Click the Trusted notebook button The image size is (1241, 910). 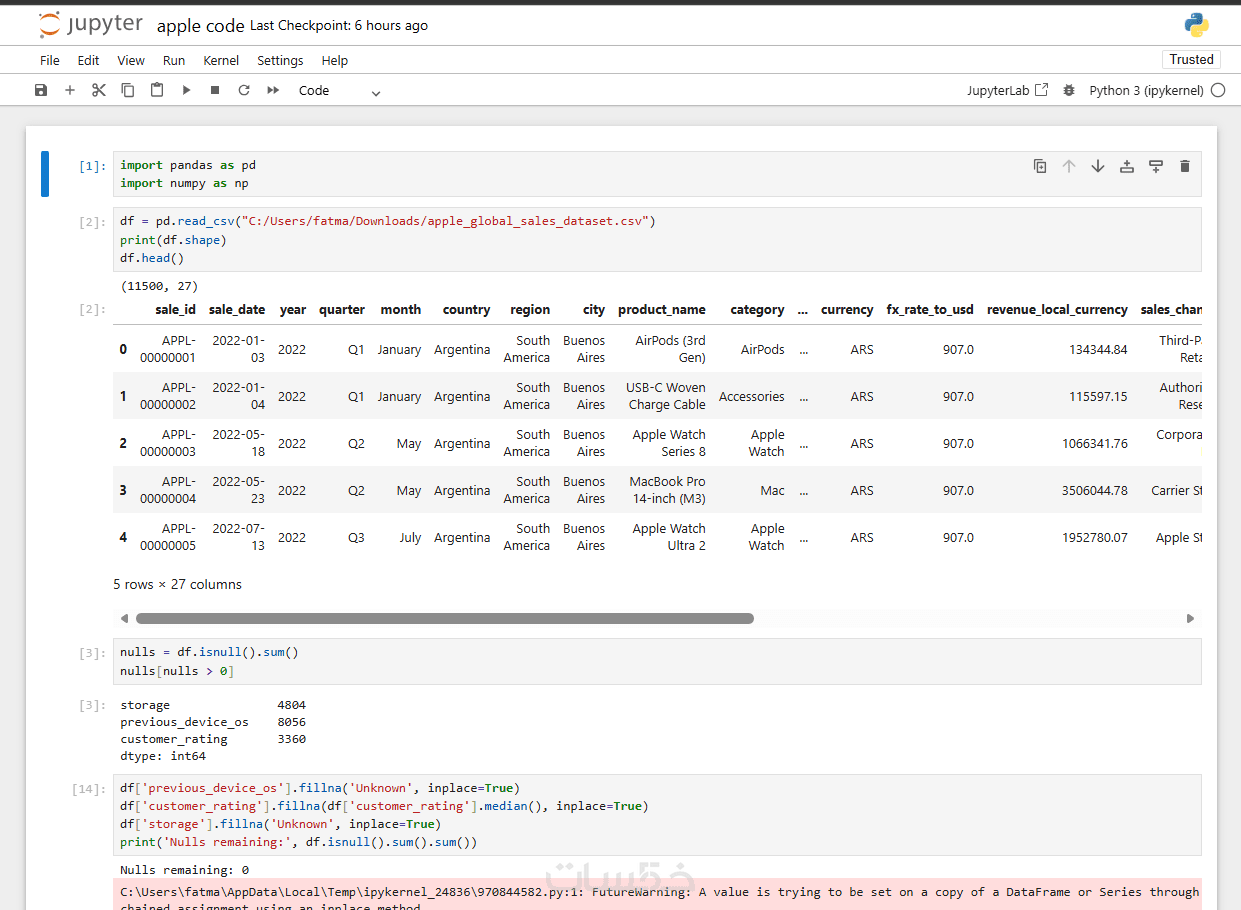coord(1191,59)
